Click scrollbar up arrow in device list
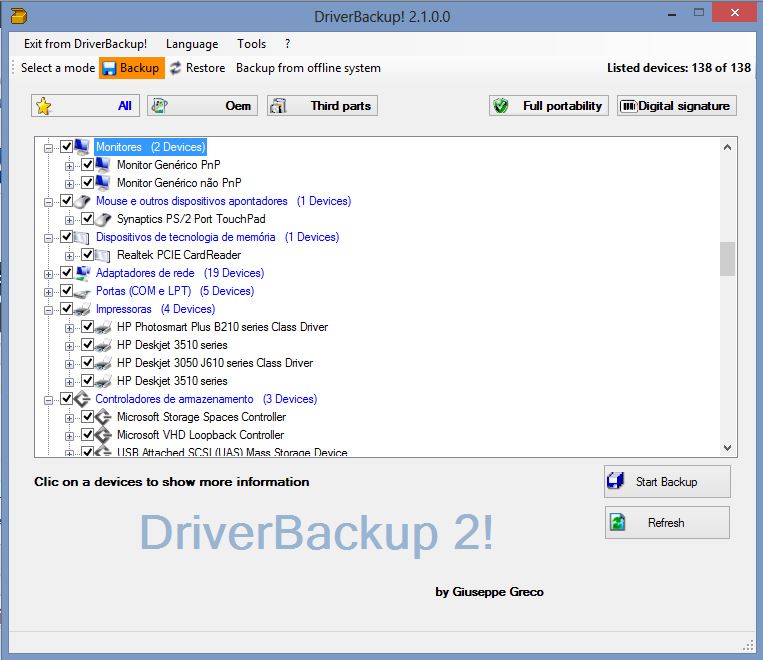 pos(727,147)
